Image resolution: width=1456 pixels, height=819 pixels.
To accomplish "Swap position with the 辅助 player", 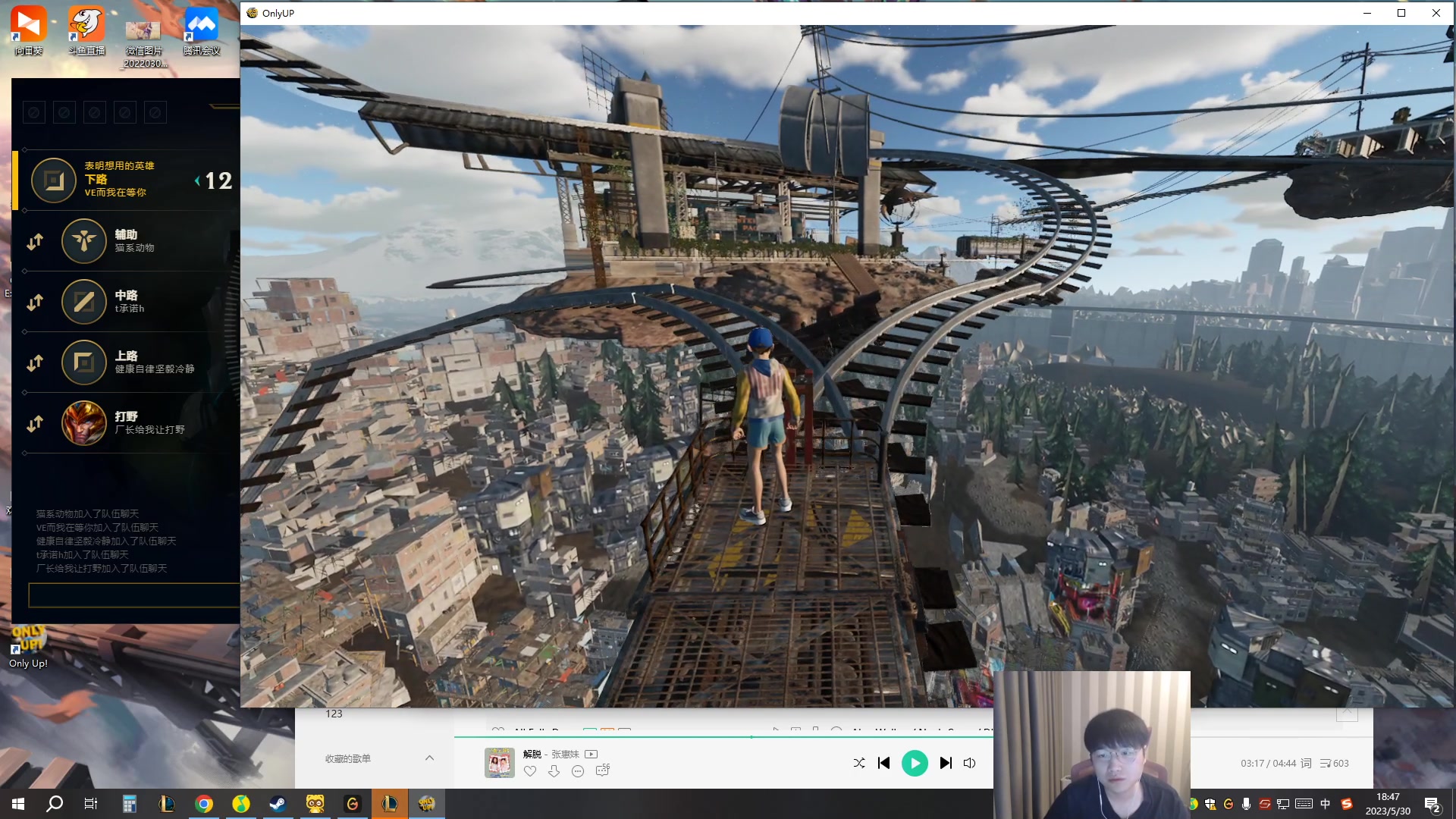I will click(x=35, y=242).
